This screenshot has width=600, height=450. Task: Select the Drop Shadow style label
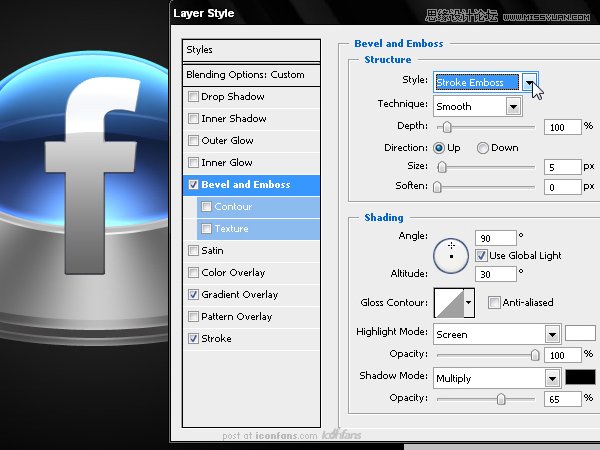[233, 96]
